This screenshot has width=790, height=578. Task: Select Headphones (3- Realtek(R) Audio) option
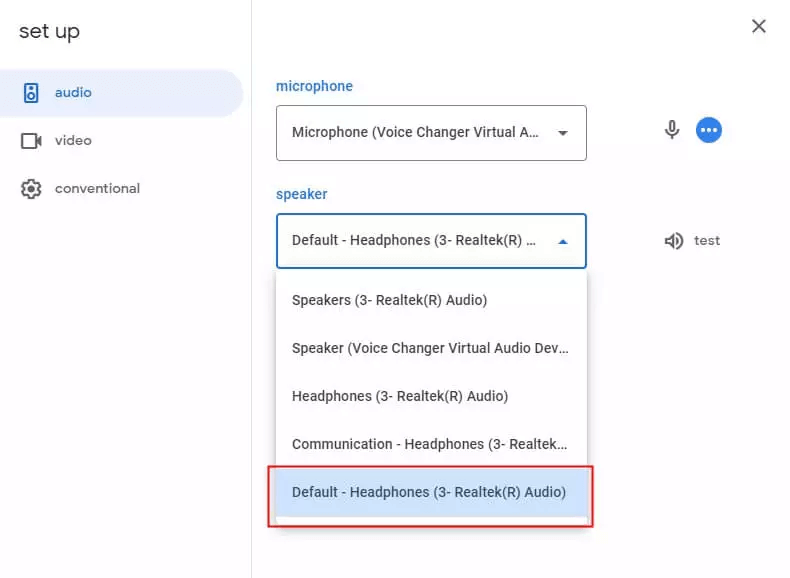click(x=400, y=396)
